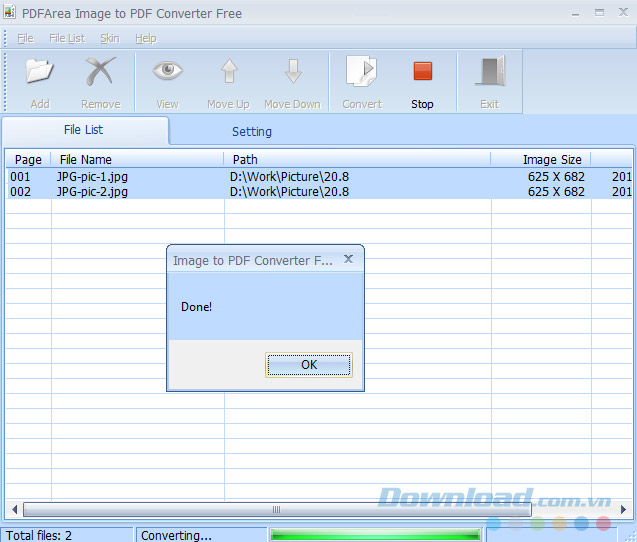Select the JPG-pic-2.jpg row

coord(319,191)
